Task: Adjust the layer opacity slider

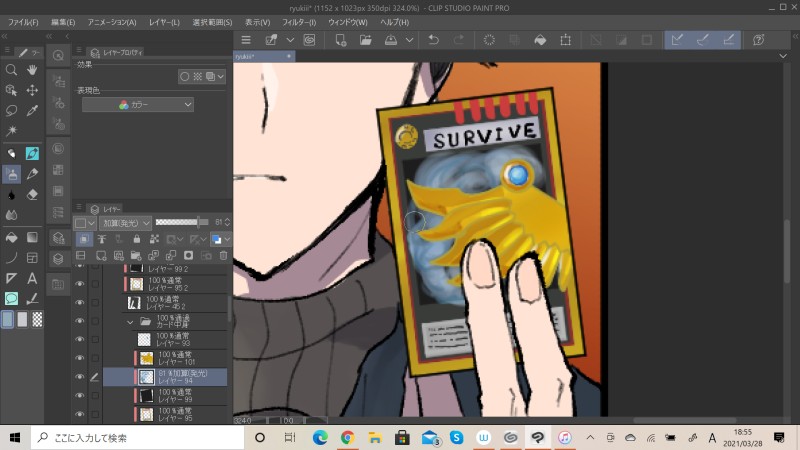Action: (x=182, y=222)
